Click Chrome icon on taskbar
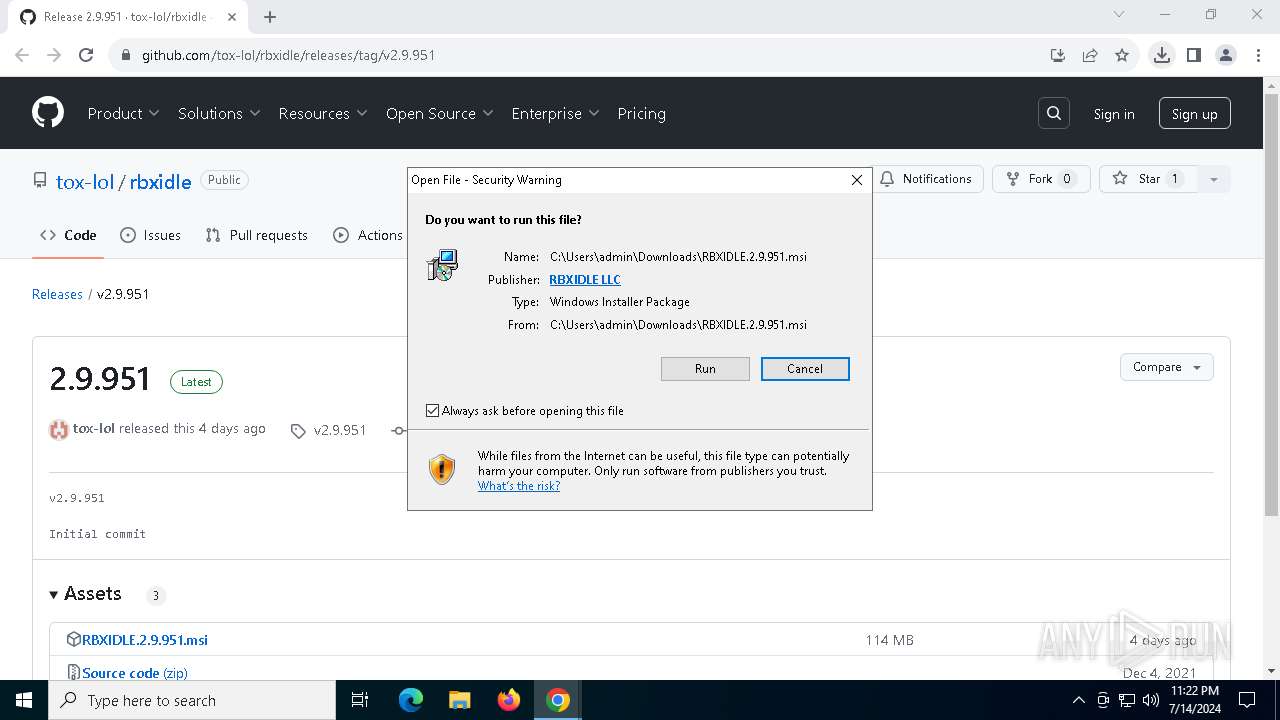Viewport: 1280px width, 720px height. 558,700
